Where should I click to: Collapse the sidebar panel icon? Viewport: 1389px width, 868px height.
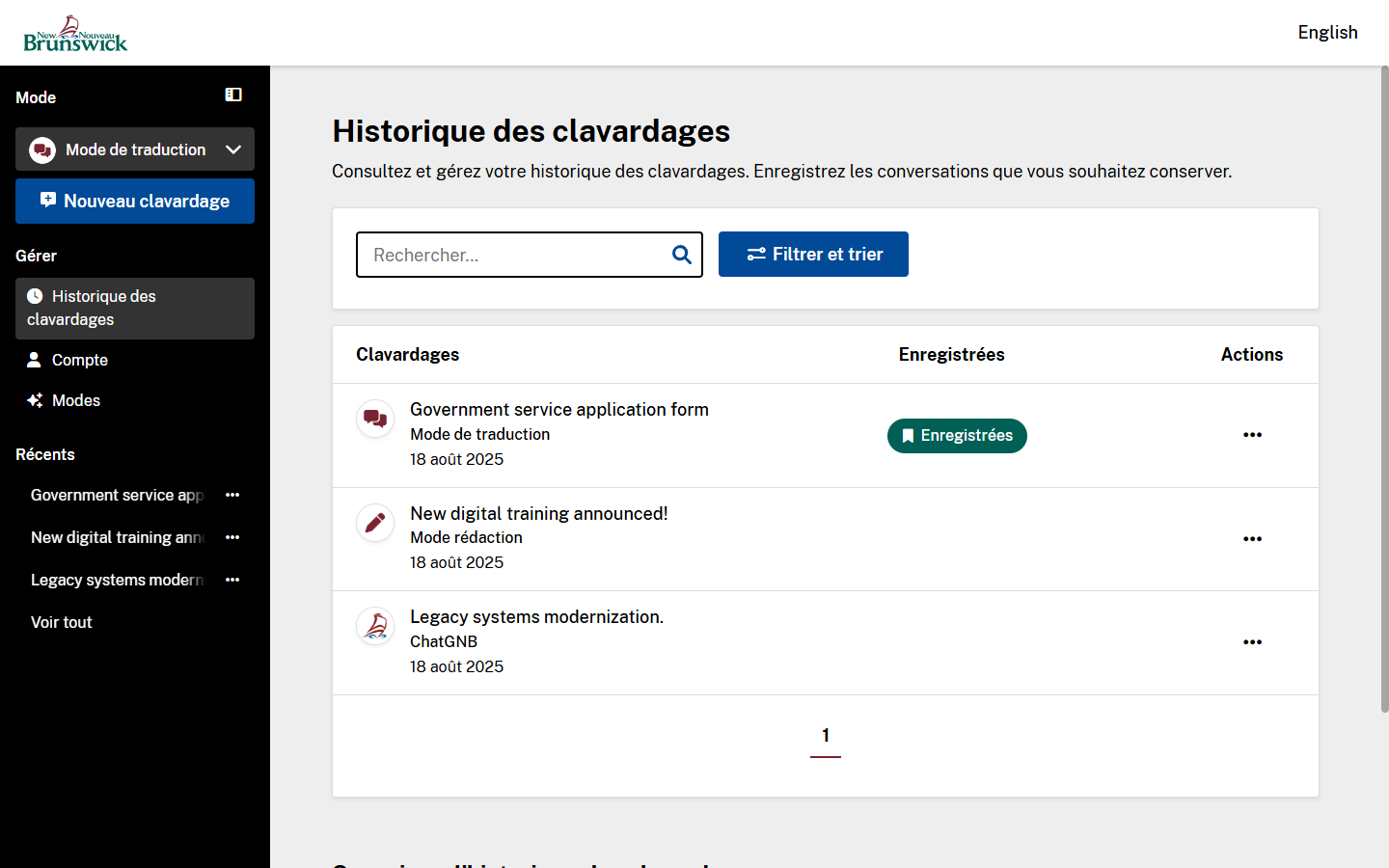233,95
